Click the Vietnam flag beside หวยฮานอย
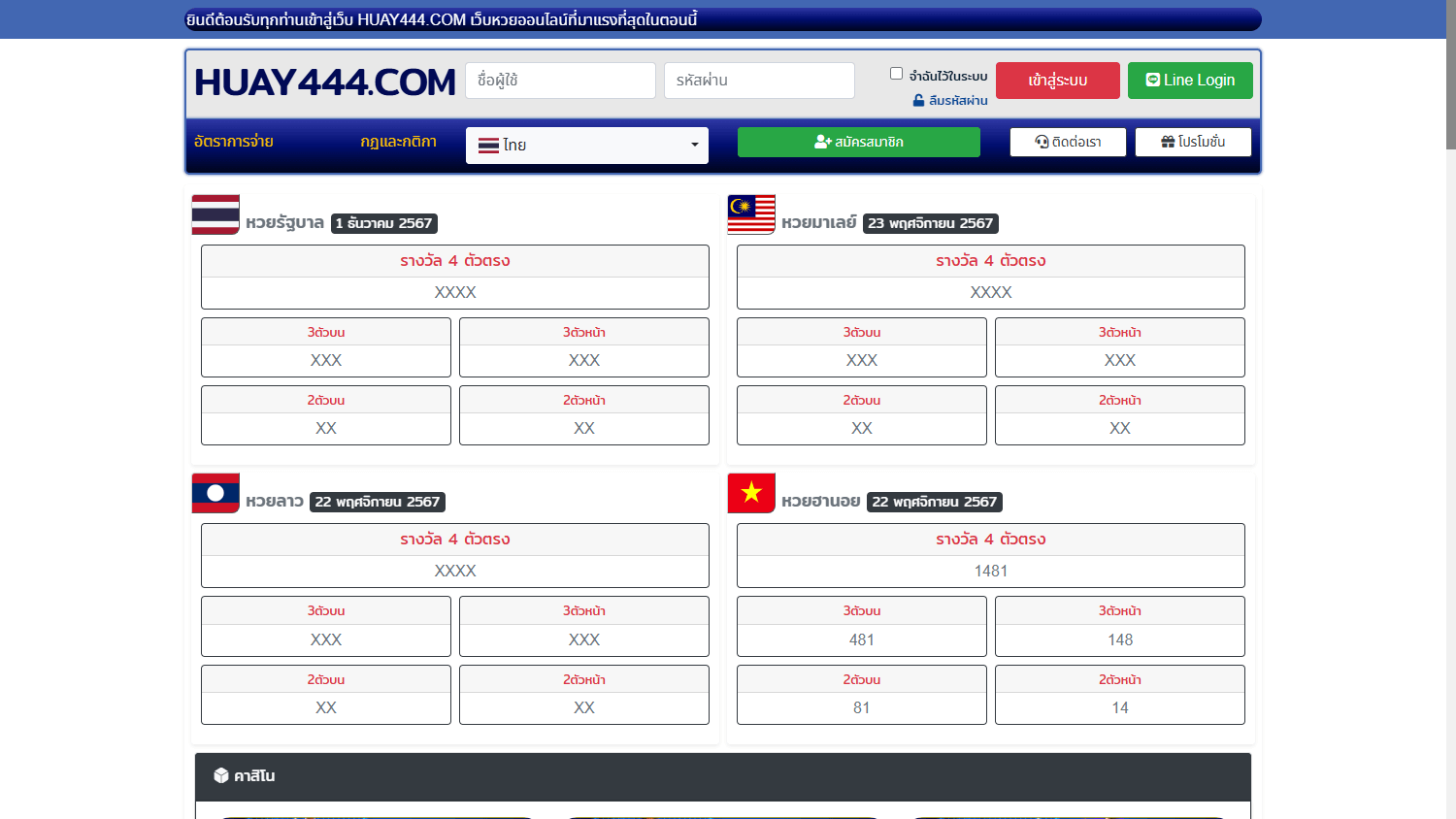Screen dimensions: 1456x819 pyautogui.click(x=751, y=493)
